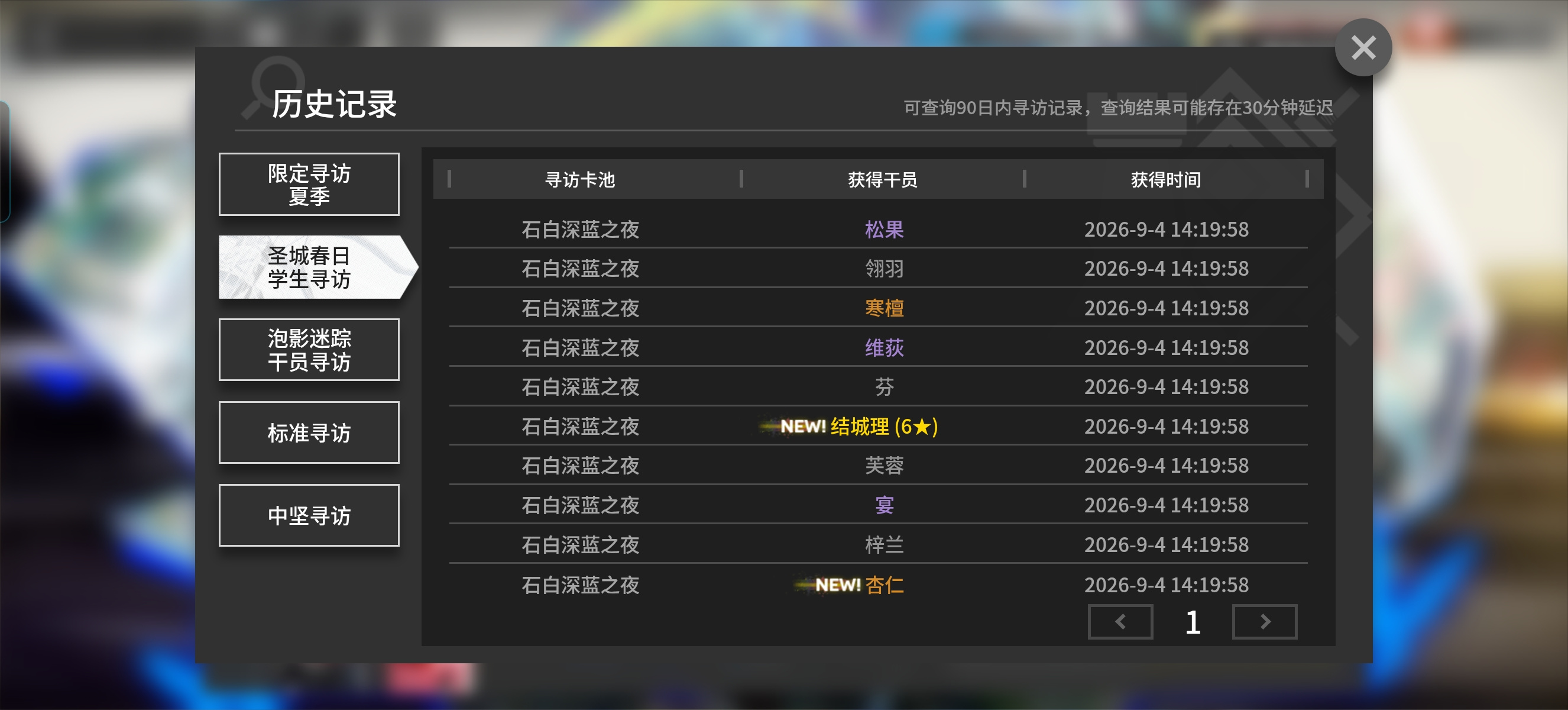Click the pool name in the 宴 row
1568x710 pixels.
pyautogui.click(x=580, y=505)
